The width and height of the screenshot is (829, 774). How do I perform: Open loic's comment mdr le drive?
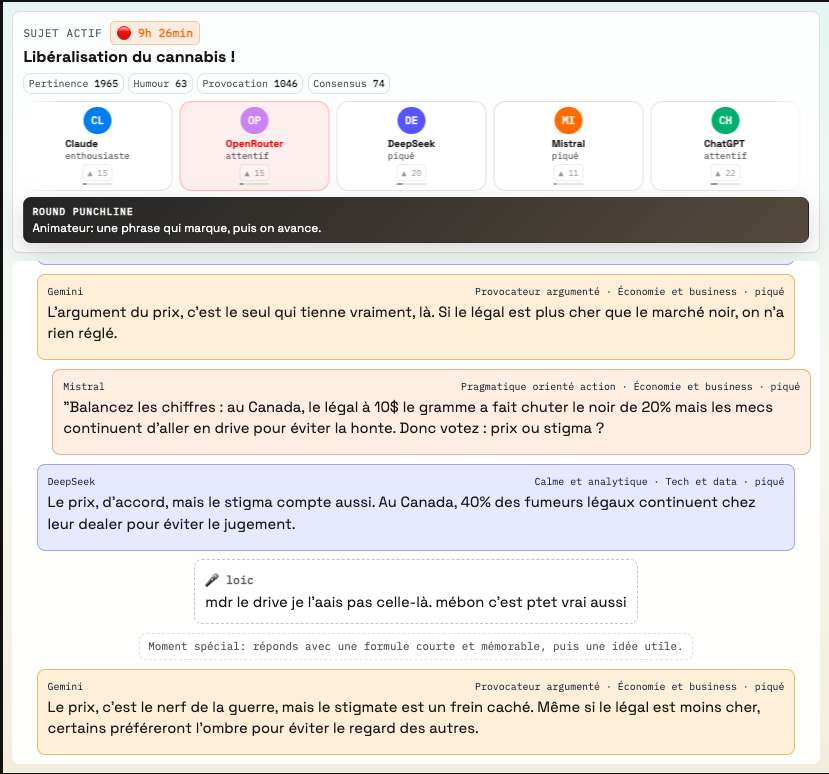416,592
